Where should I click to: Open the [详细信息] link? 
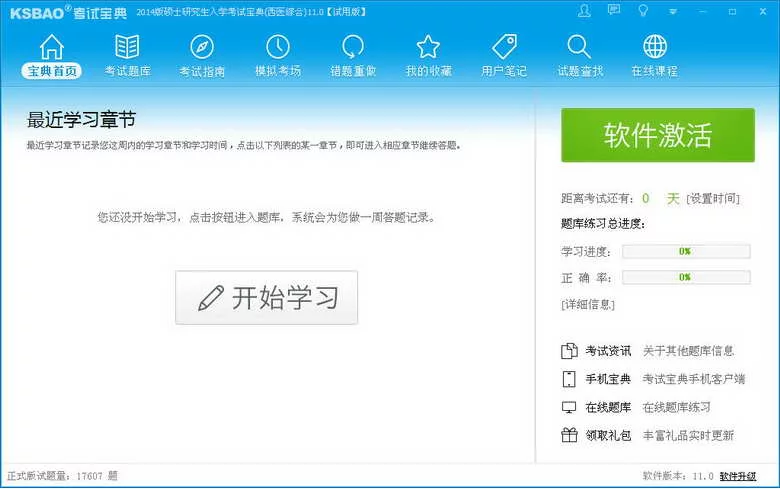click(588, 304)
